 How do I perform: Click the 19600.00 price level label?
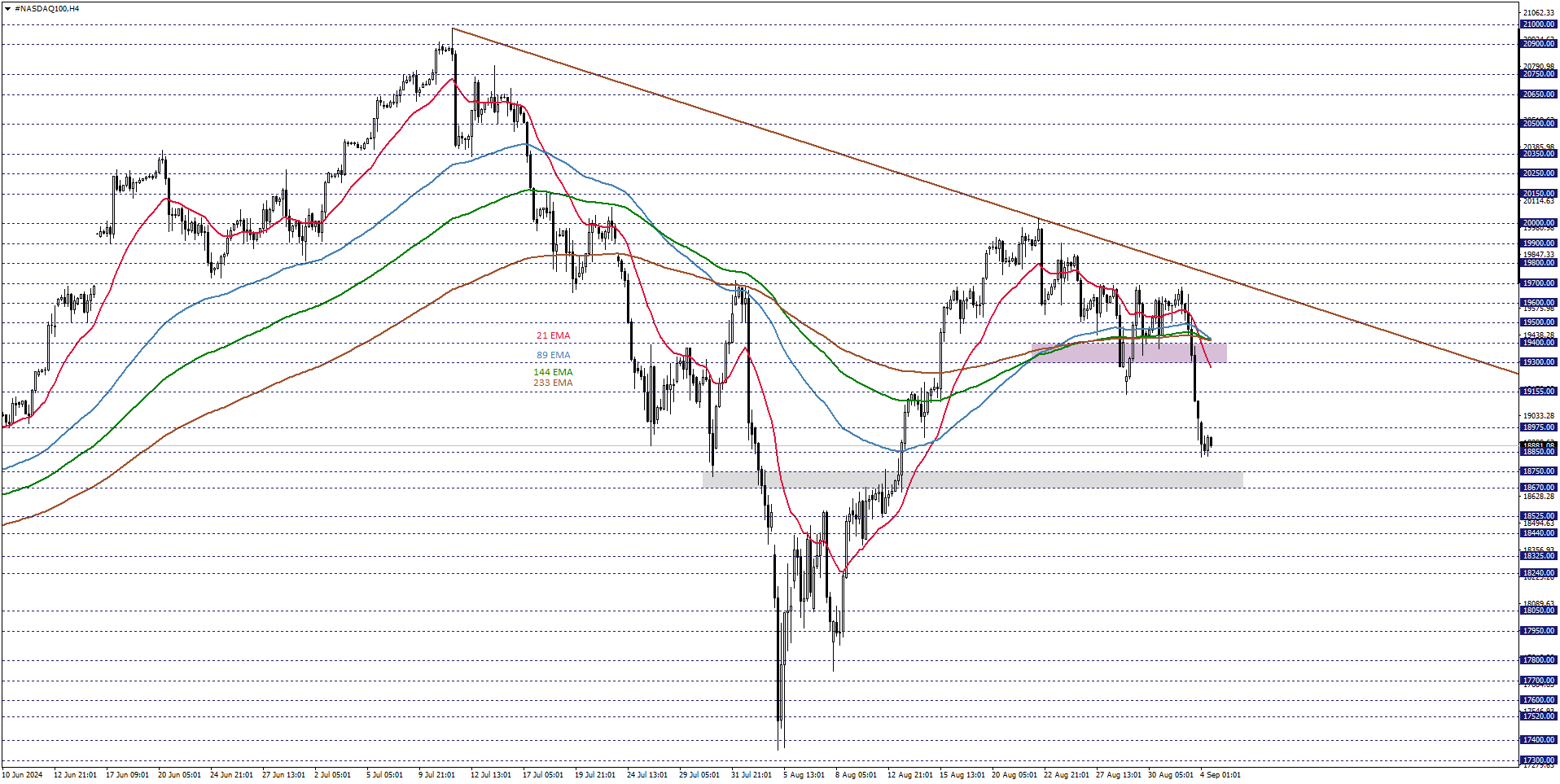point(1539,303)
